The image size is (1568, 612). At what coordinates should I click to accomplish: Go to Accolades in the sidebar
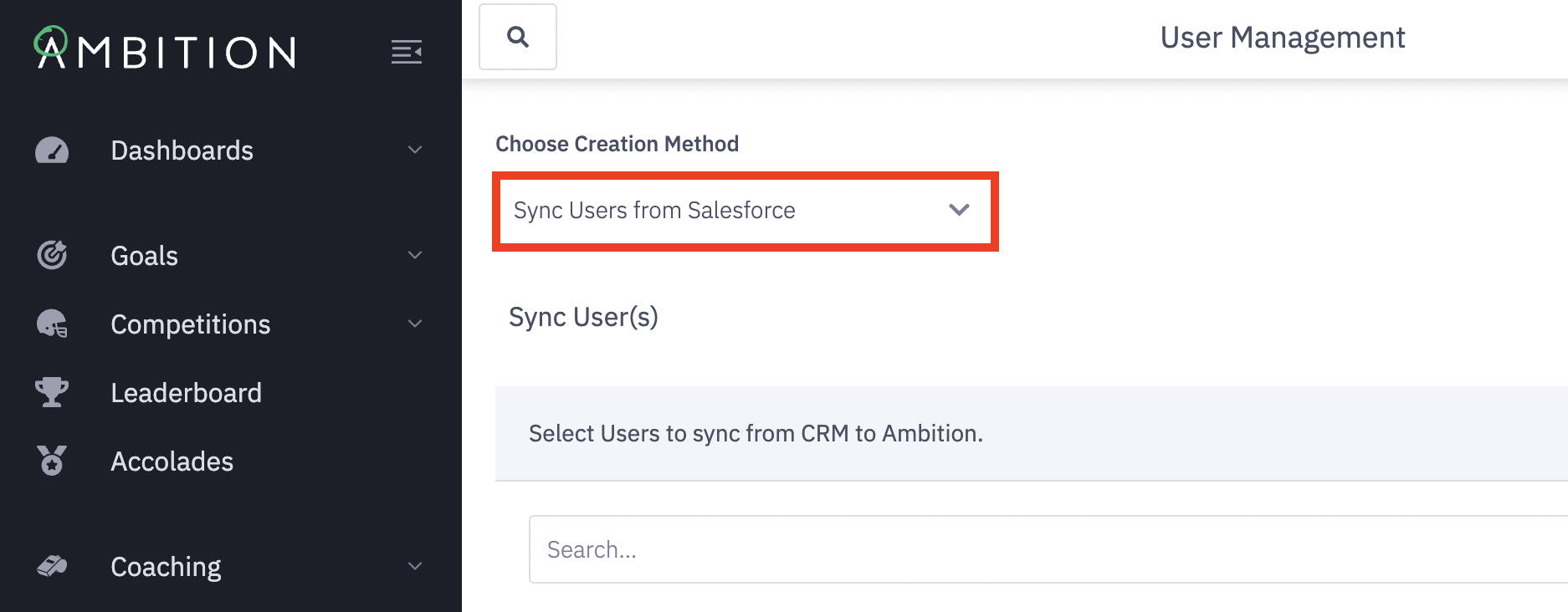172,462
